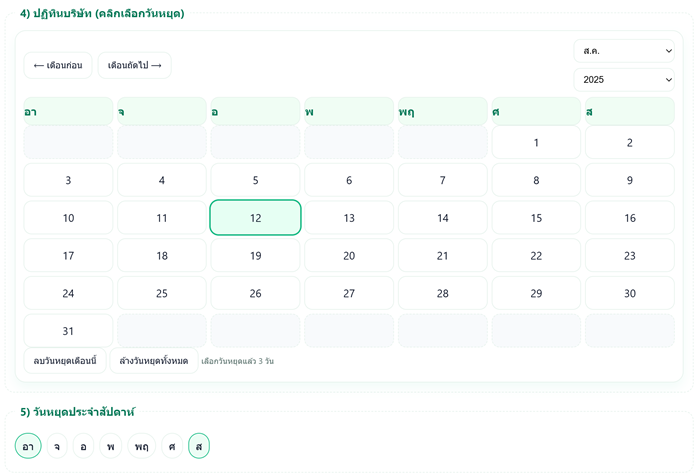Open the year dropdown showing 2025
Viewport: 700px width, 476px height.
tap(623, 80)
